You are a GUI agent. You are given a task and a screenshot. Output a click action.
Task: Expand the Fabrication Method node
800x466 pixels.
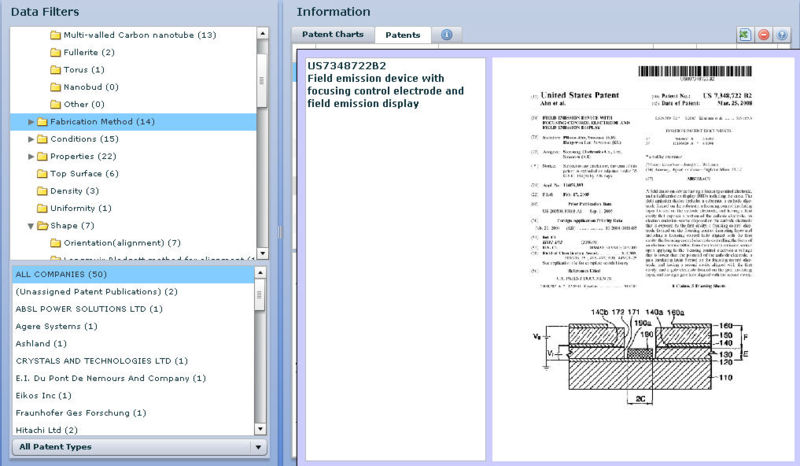click(31, 122)
